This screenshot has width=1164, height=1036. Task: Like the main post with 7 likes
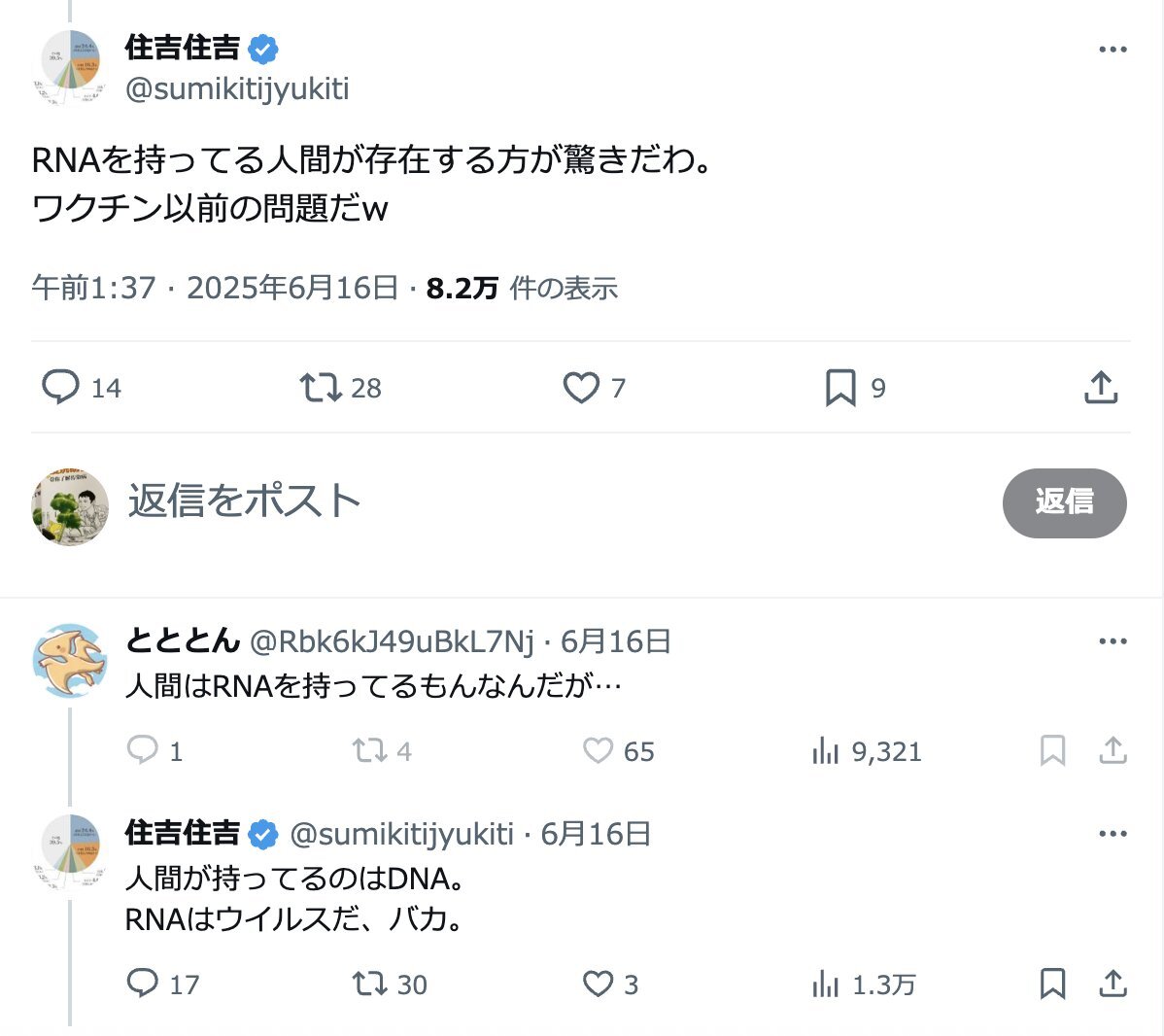coord(581,387)
